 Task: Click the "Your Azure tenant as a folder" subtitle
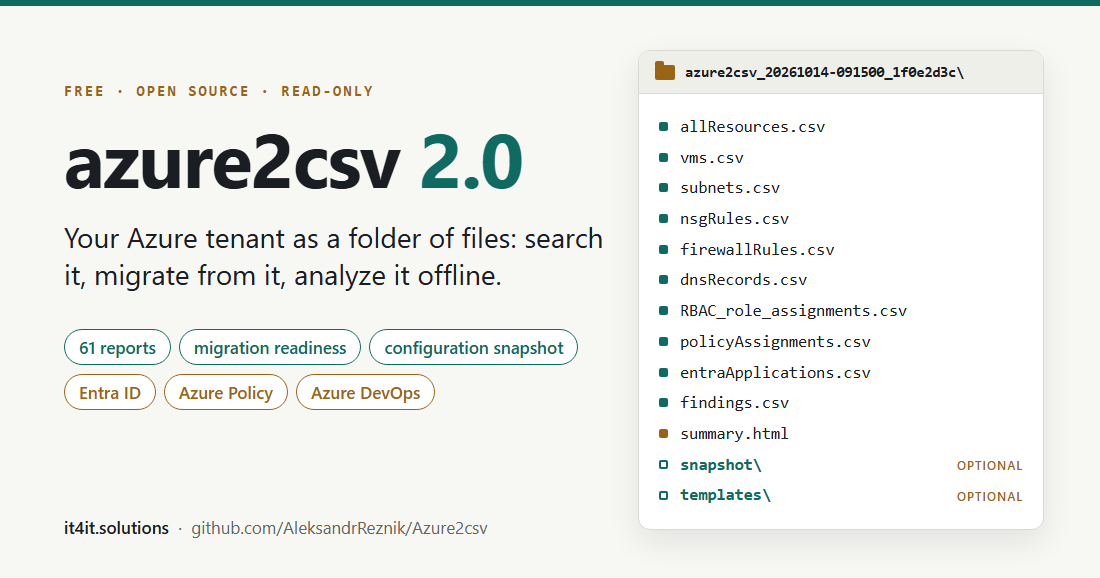[333, 257]
